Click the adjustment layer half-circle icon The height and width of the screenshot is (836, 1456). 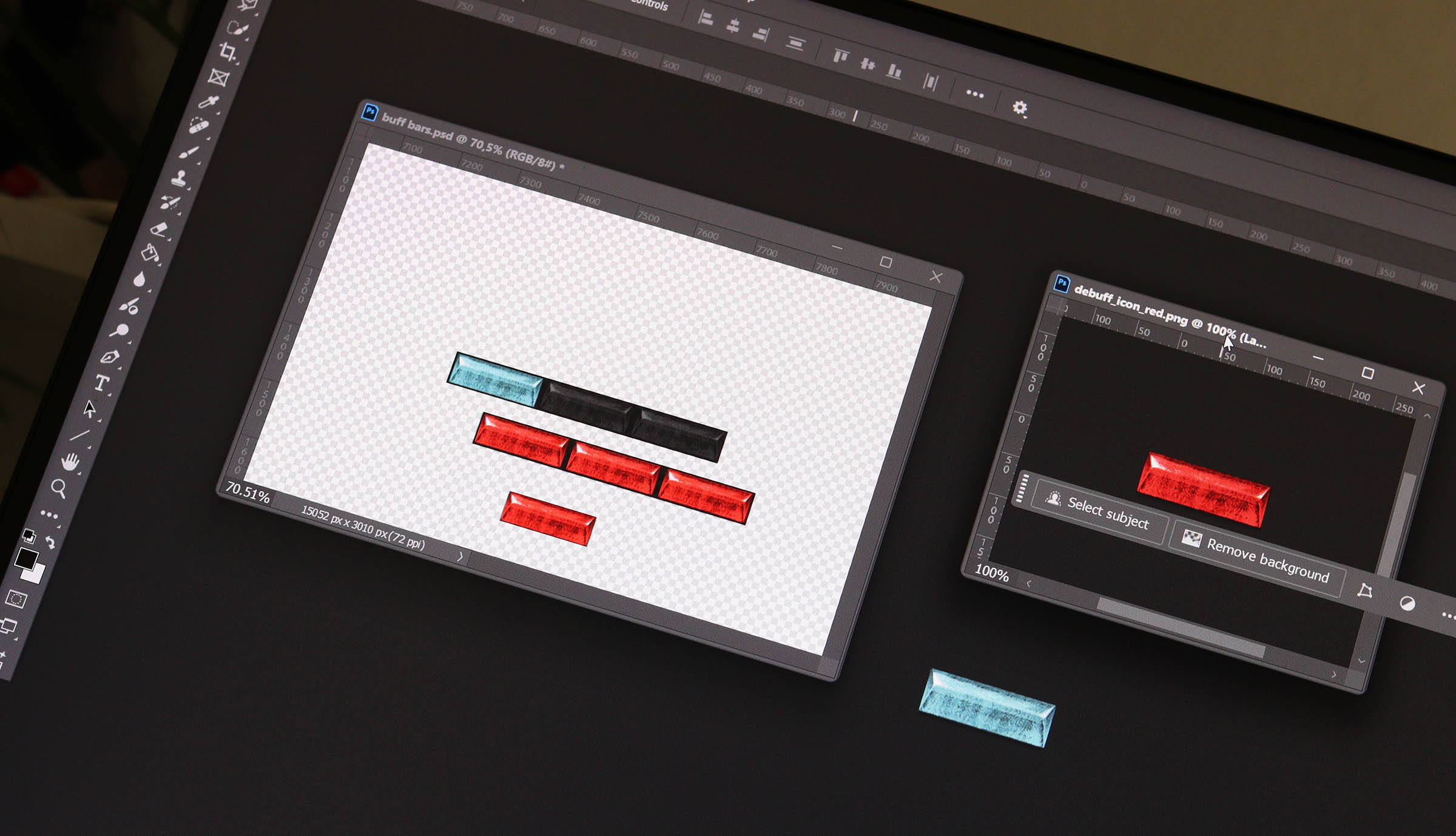[x=1407, y=602]
